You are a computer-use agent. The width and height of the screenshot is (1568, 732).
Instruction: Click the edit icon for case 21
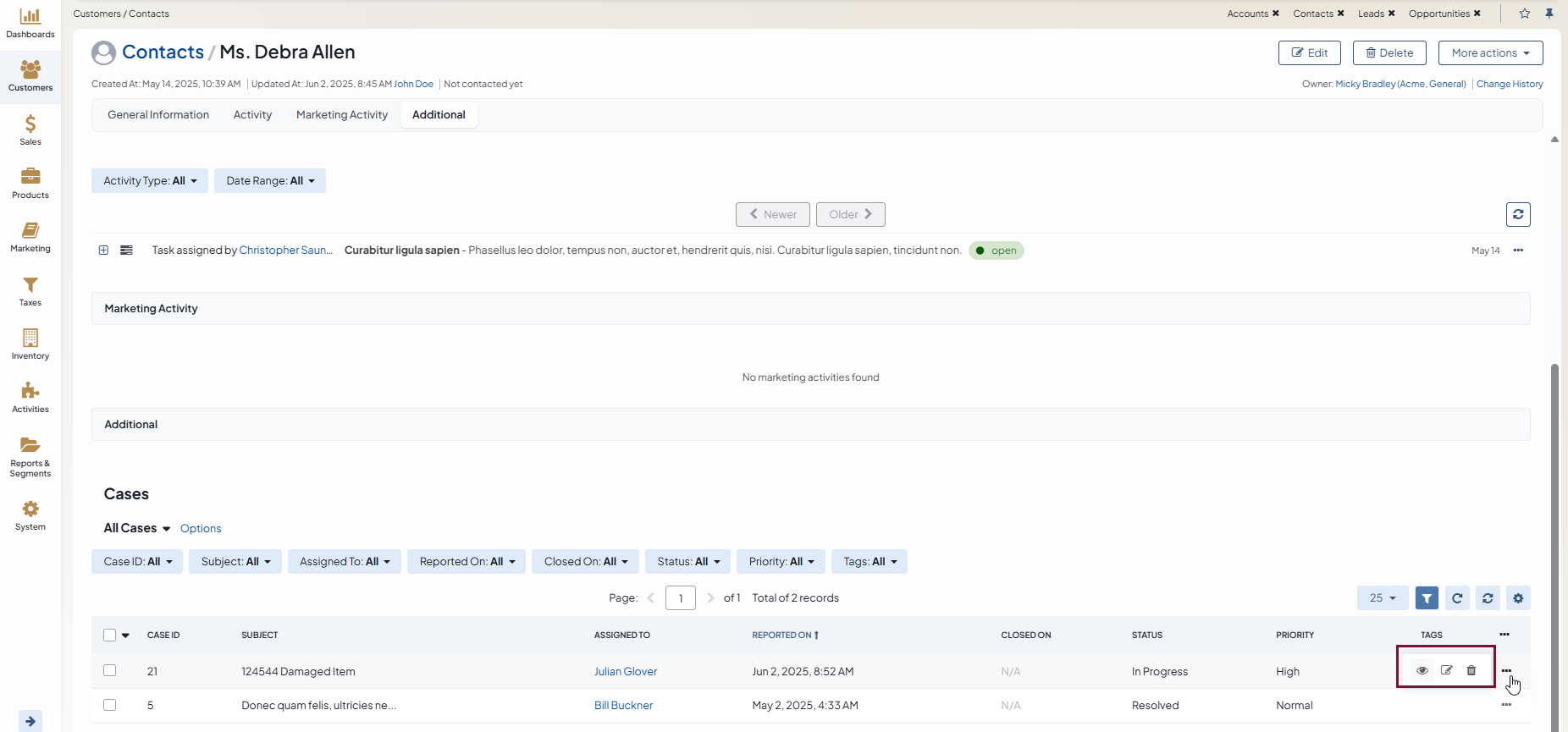[1447, 670]
